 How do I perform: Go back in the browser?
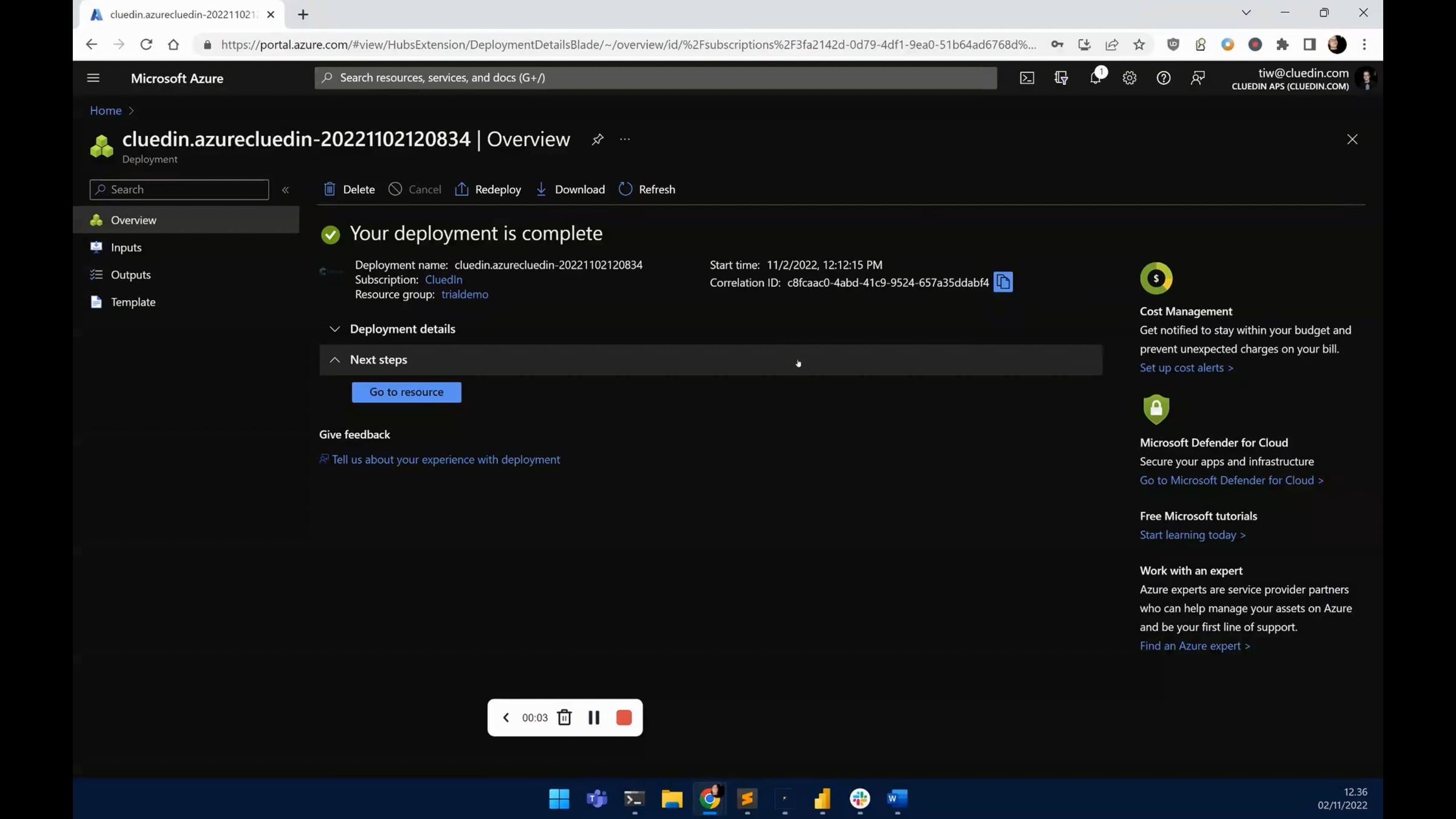click(91, 44)
